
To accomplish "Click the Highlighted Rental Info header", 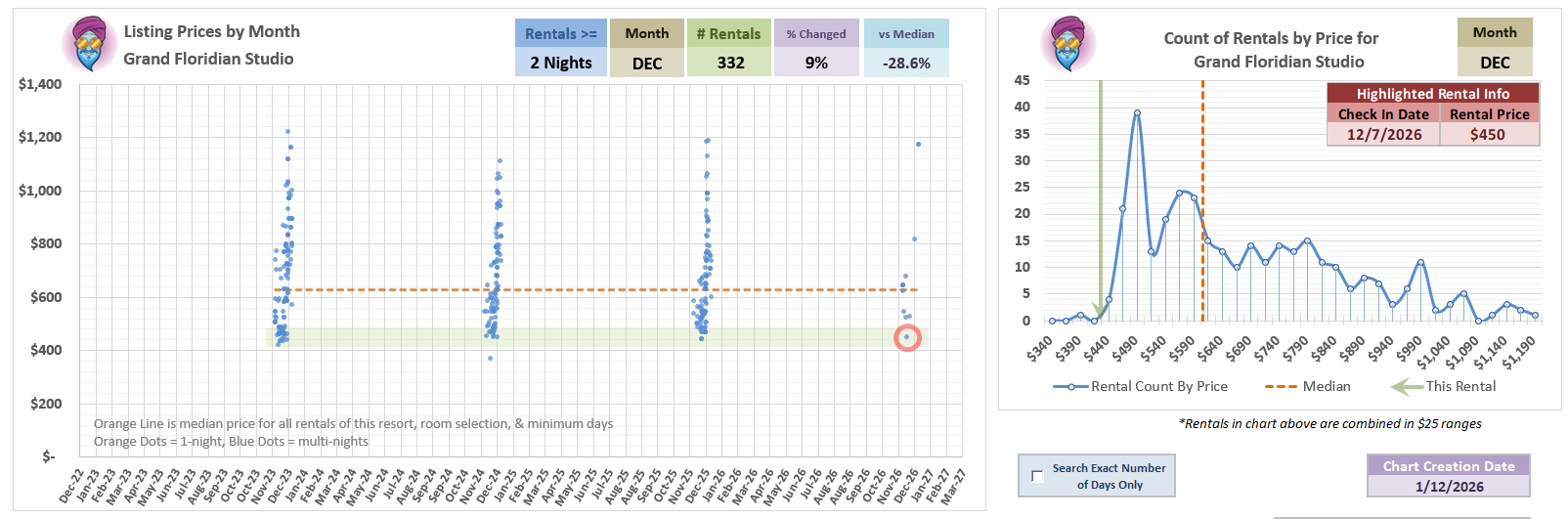I will (1432, 94).
